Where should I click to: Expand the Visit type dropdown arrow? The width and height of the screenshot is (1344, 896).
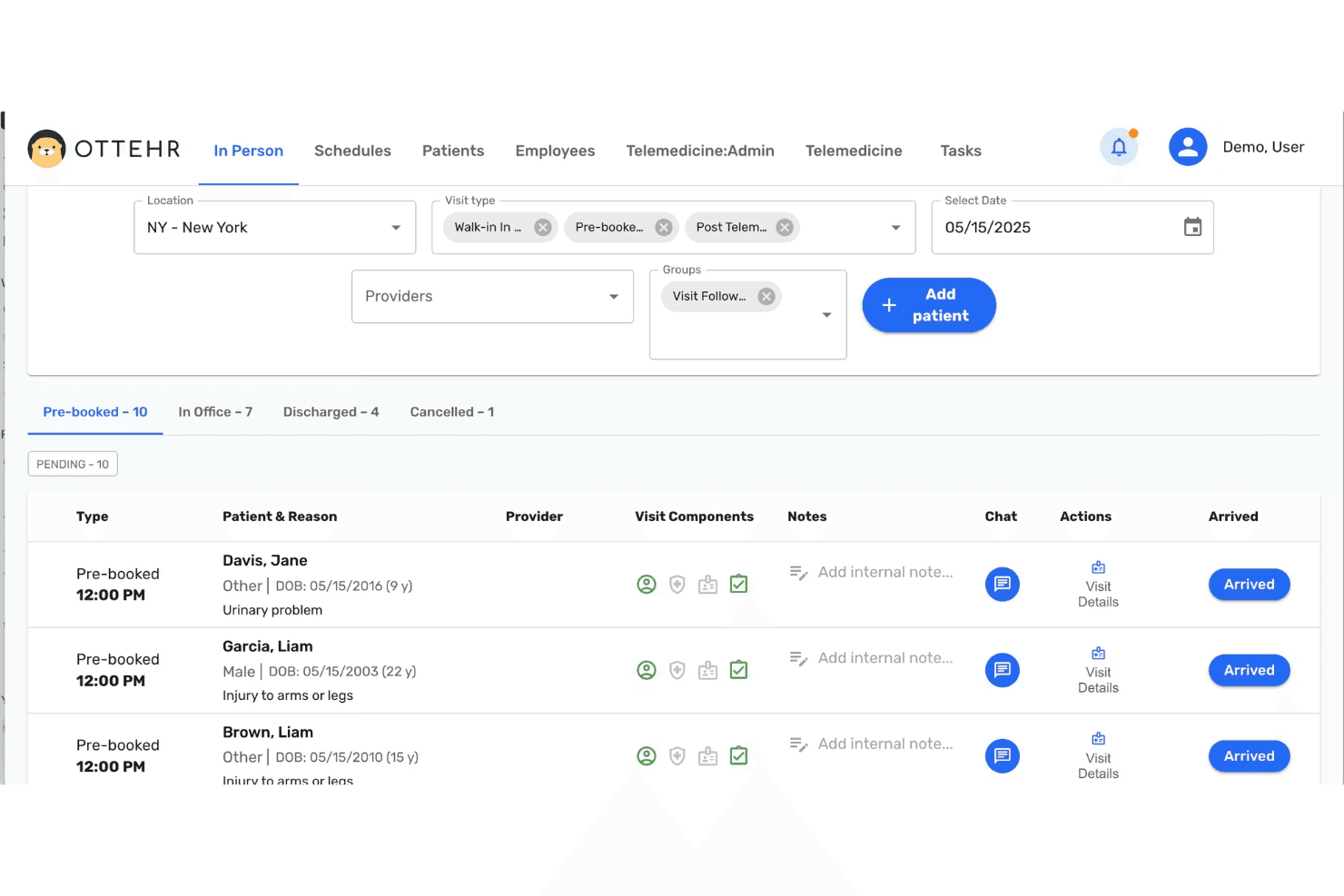pyautogui.click(x=895, y=228)
